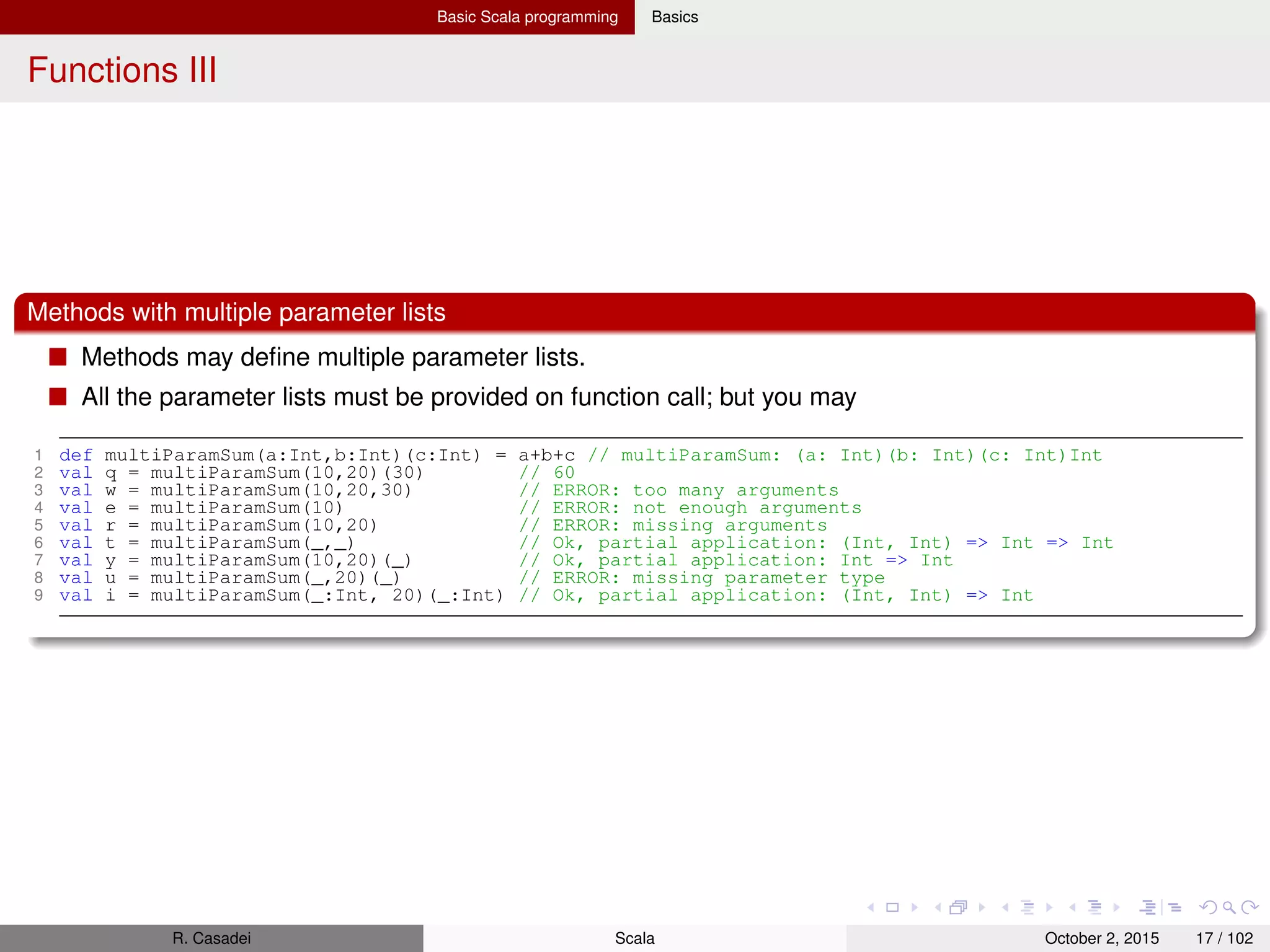1270x952 pixels.
Task: Click comment 'ERROR: missing parameter type'
Action: (718, 578)
